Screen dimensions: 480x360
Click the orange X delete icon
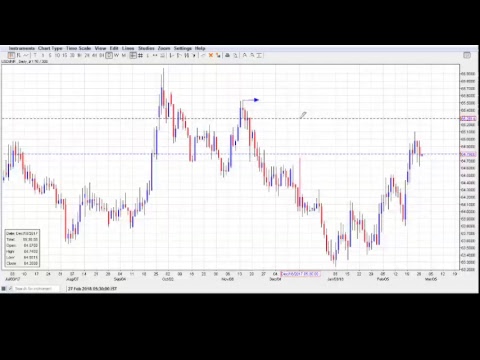tap(211, 55)
